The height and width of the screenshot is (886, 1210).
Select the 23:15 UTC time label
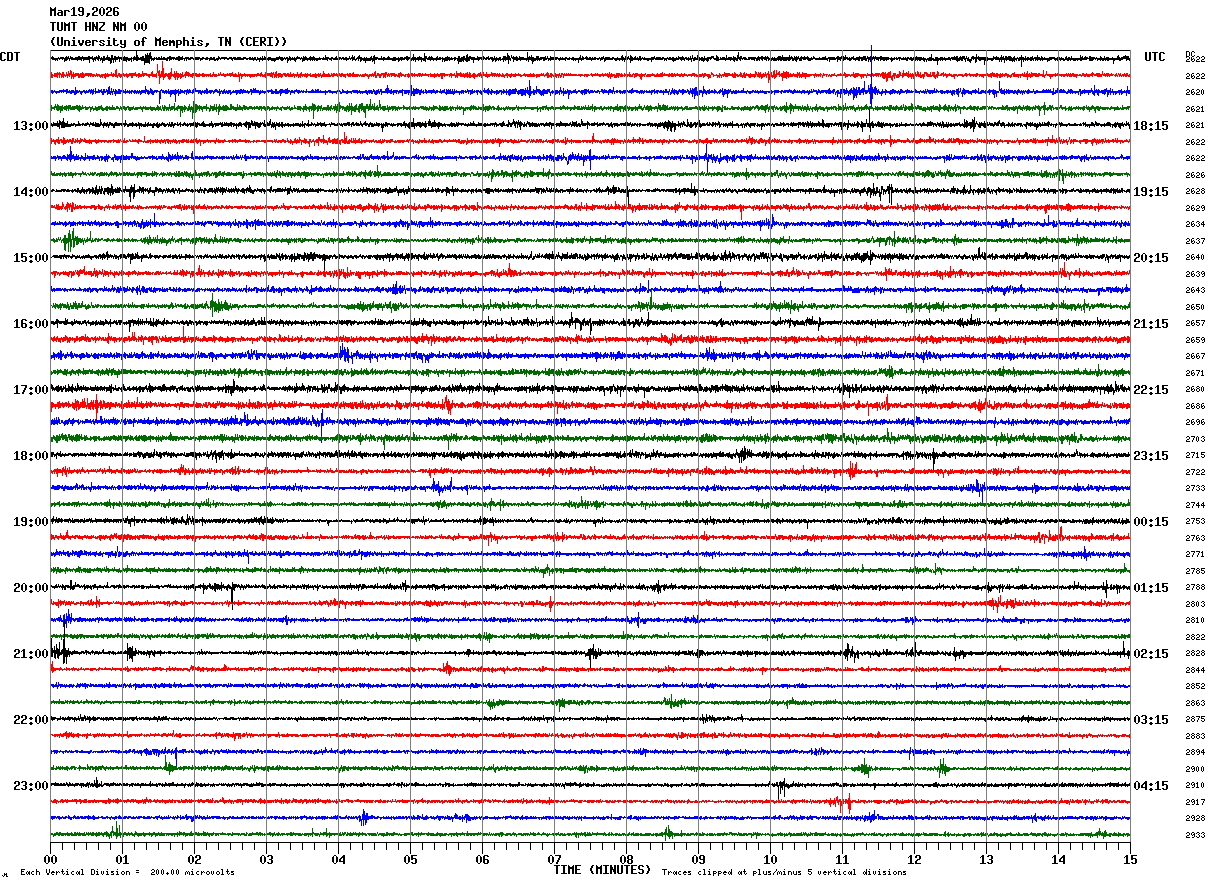click(x=1151, y=456)
